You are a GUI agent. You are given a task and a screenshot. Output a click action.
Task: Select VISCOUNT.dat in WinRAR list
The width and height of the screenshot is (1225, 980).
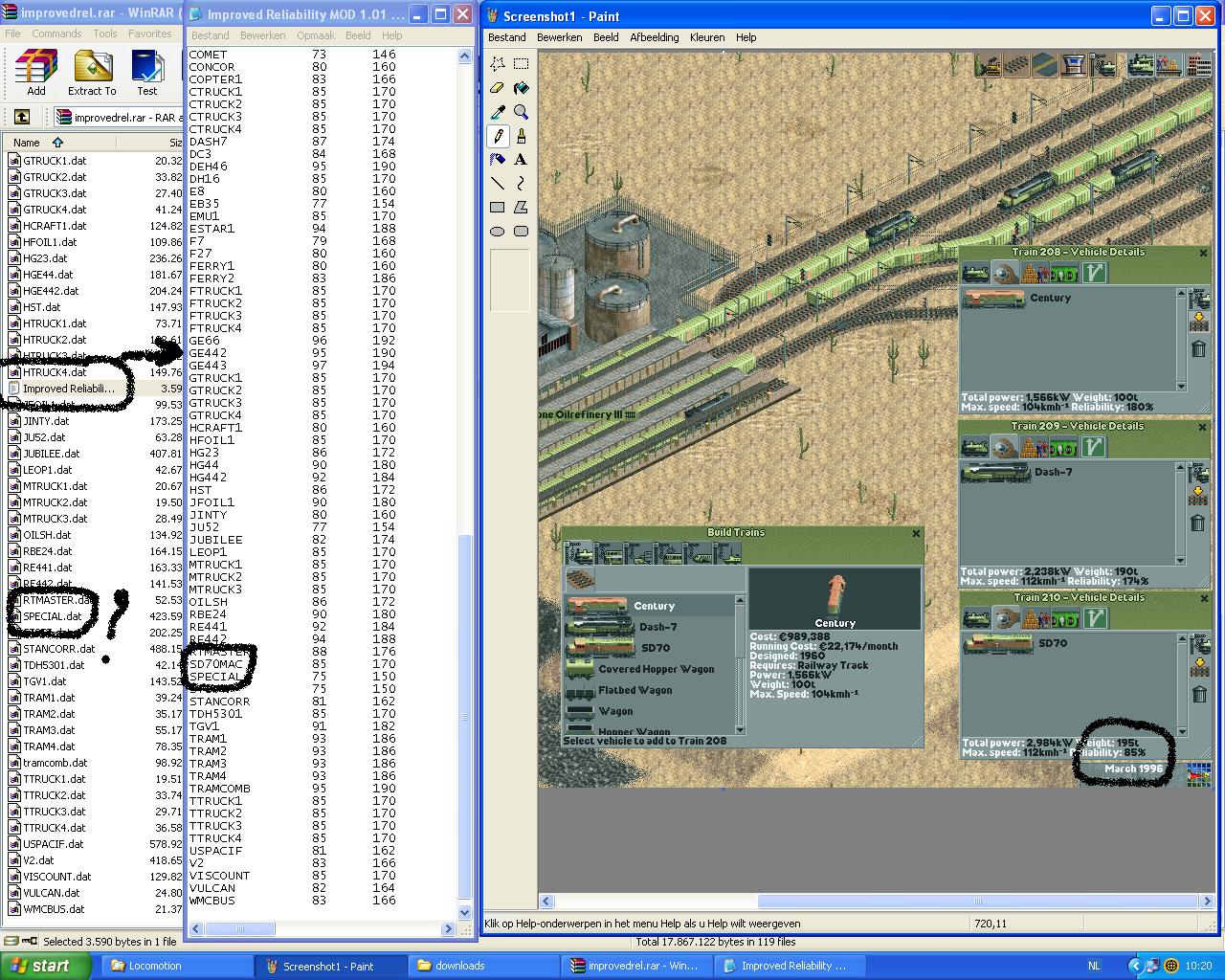tap(56, 877)
